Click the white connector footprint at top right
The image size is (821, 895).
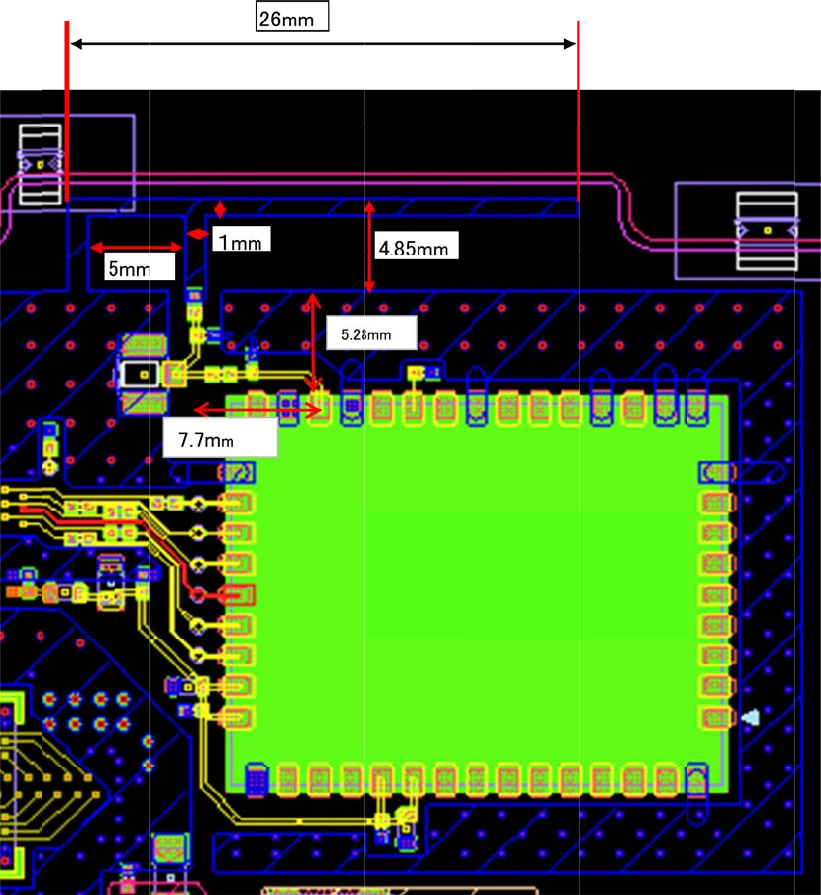767,231
